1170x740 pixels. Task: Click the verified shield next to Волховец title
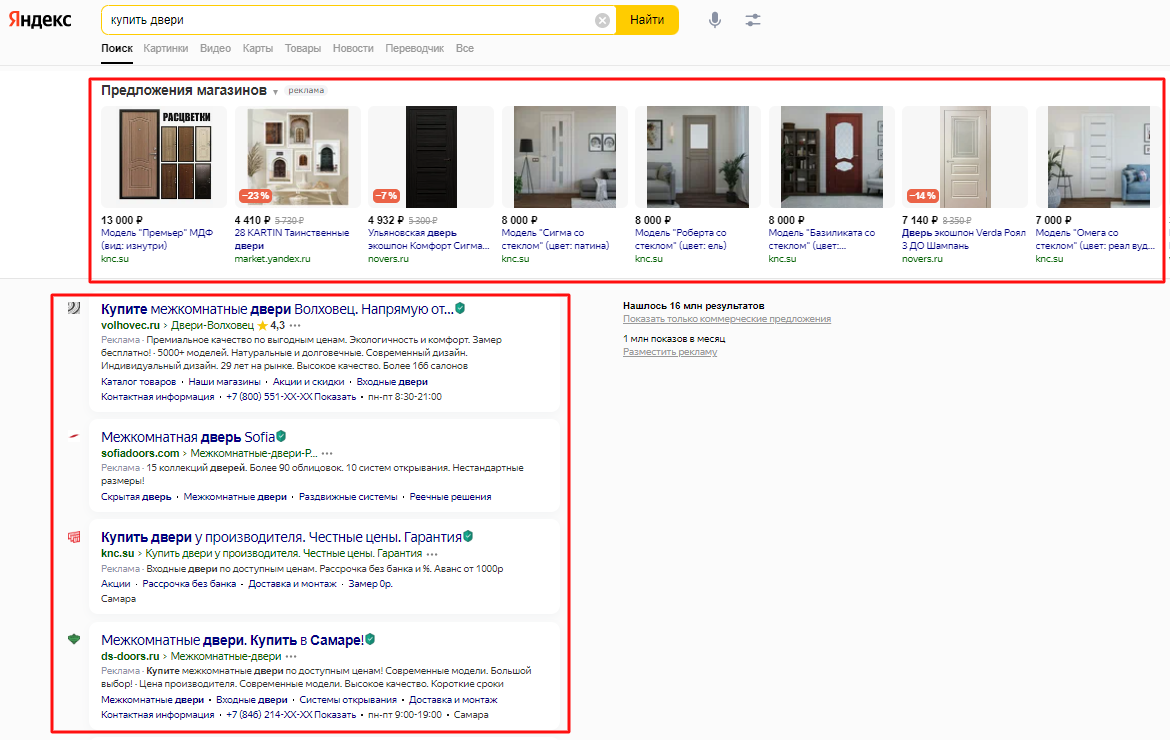pos(460,308)
